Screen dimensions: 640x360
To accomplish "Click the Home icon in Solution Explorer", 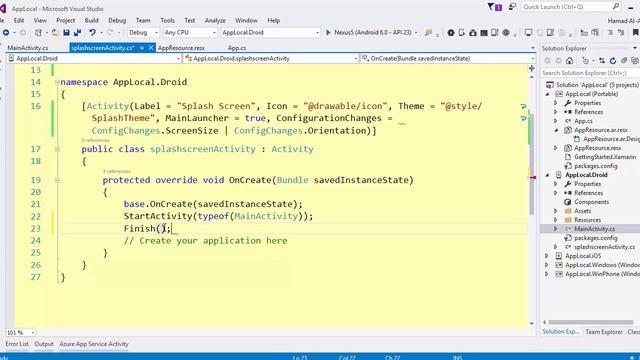I will pos(569,61).
